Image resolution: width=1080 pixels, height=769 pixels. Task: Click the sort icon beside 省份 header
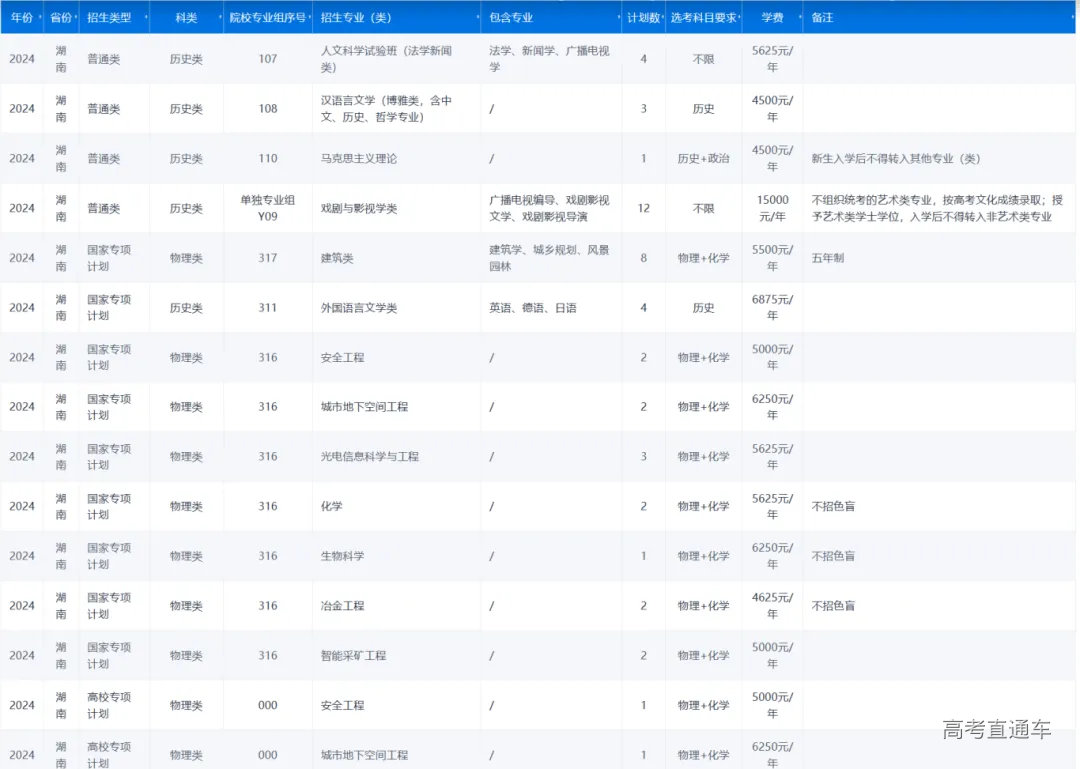pyautogui.click(x=77, y=17)
